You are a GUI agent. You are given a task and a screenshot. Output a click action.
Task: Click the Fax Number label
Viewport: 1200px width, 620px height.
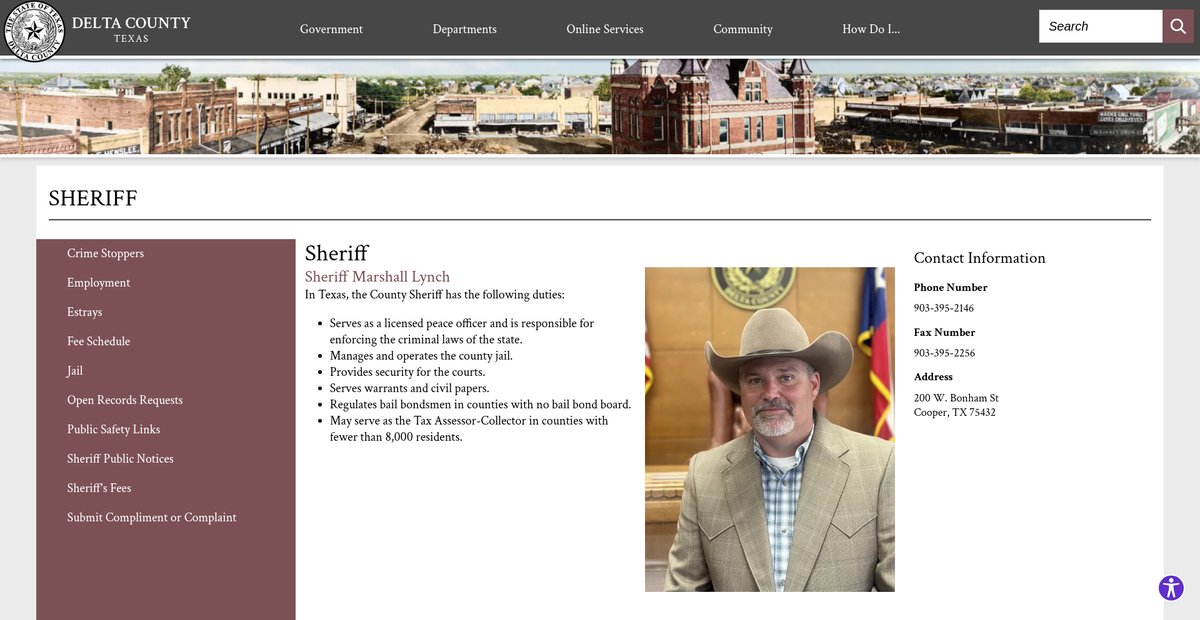point(945,332)
